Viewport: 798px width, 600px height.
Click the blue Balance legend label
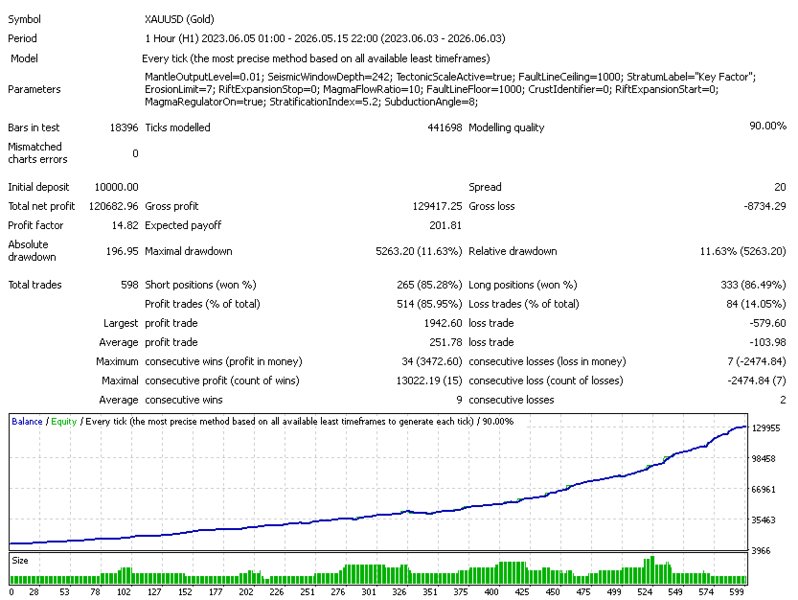(x=27, y=422)
